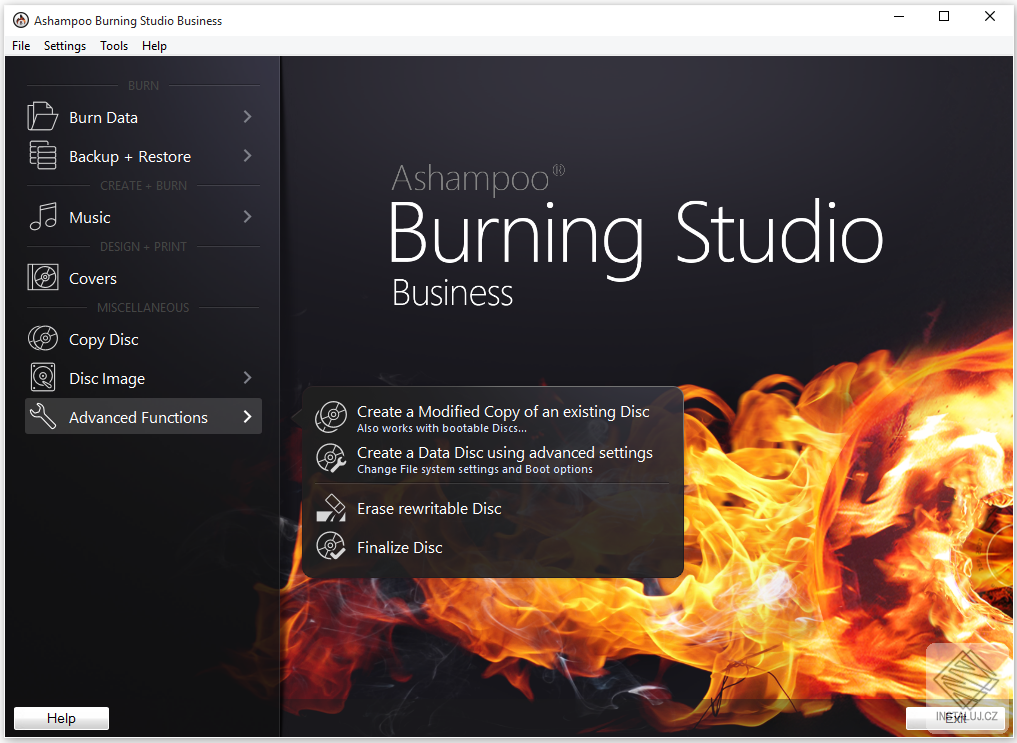The image size is (1017, 743).
Task: Expand the Burn Data submenu arrow
Action: (246, 116)
